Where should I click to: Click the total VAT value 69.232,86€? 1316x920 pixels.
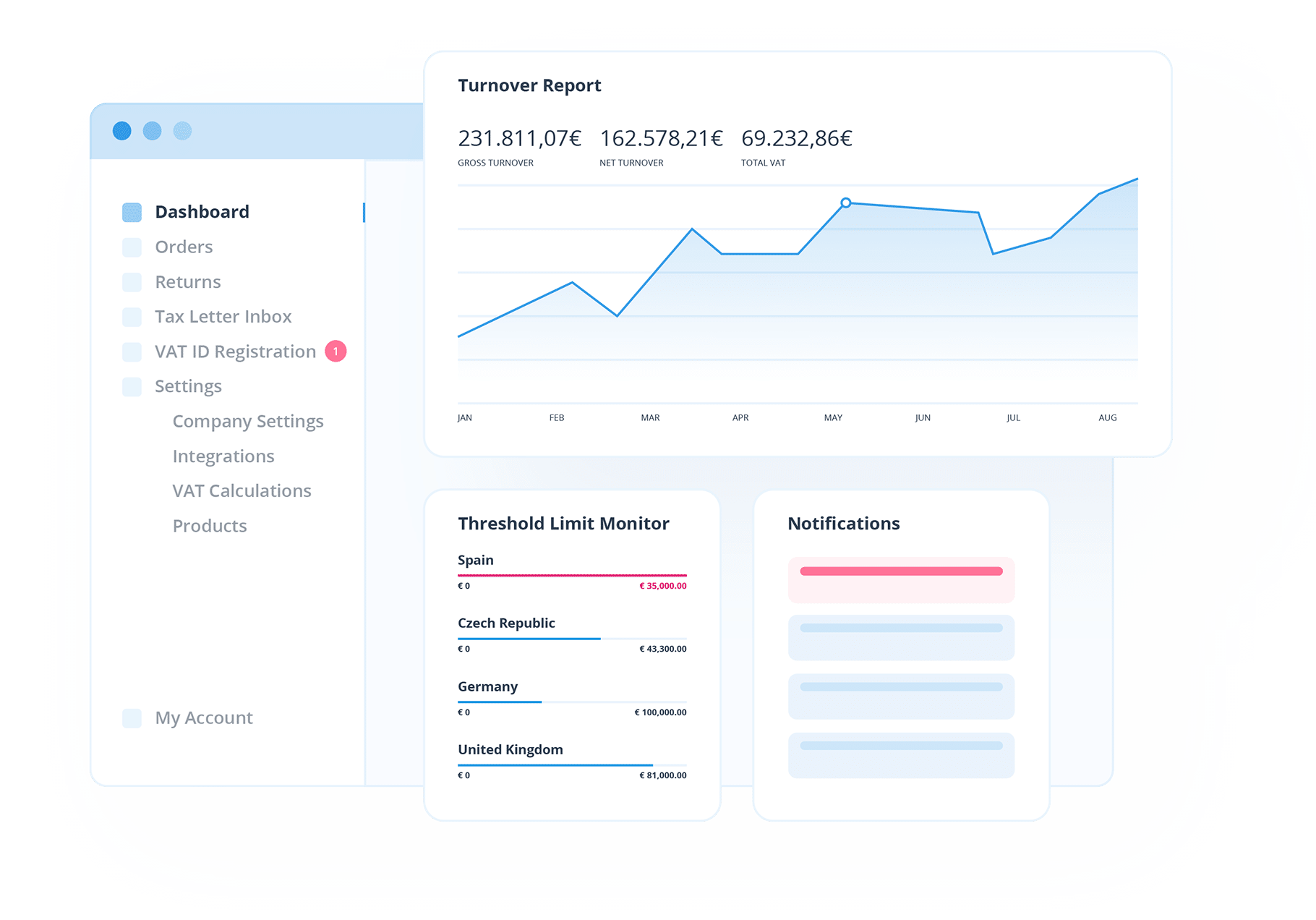point(797,138)
